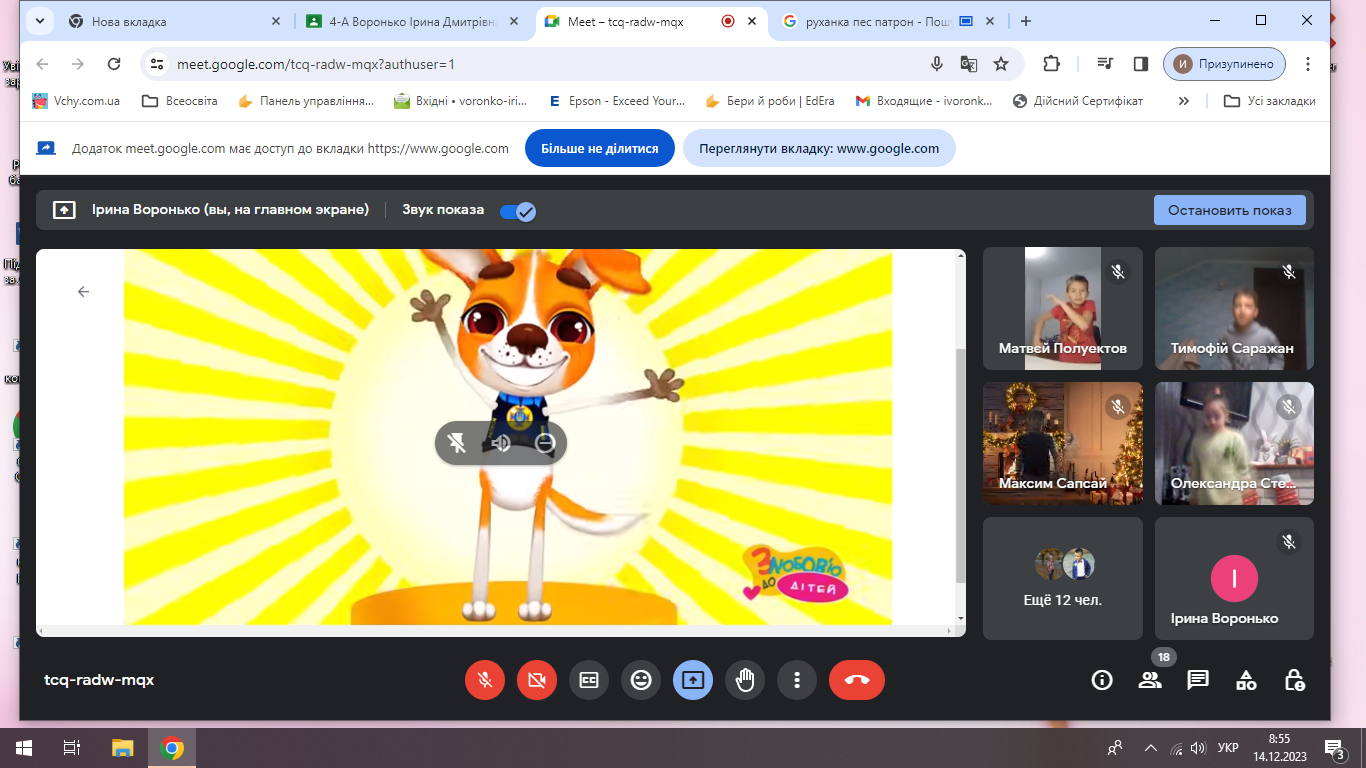
Task: Open media controls icon in Chrome toolbar
Action: (1105, 64)
